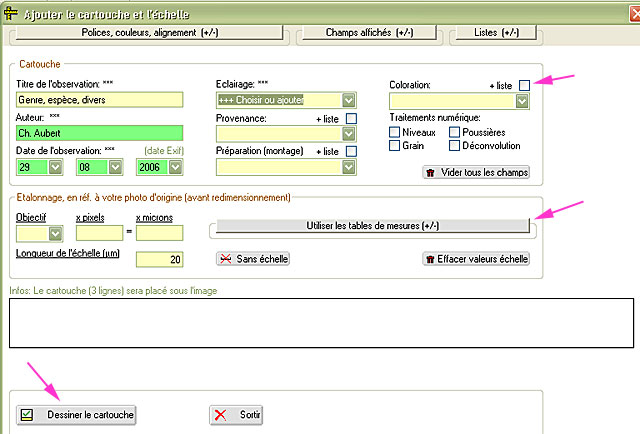
Task: Click the large empty cartouche preview box
Action: point(321,323)
